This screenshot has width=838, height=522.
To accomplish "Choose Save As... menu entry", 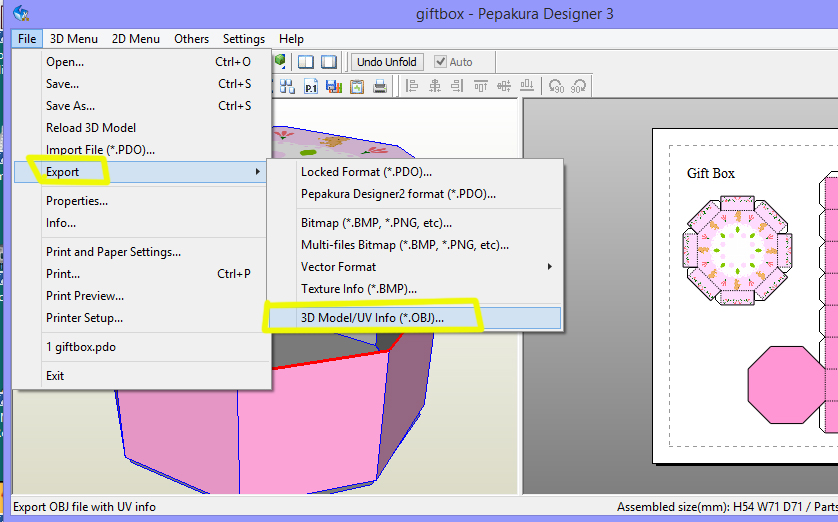I will click(x=142, y=106).
